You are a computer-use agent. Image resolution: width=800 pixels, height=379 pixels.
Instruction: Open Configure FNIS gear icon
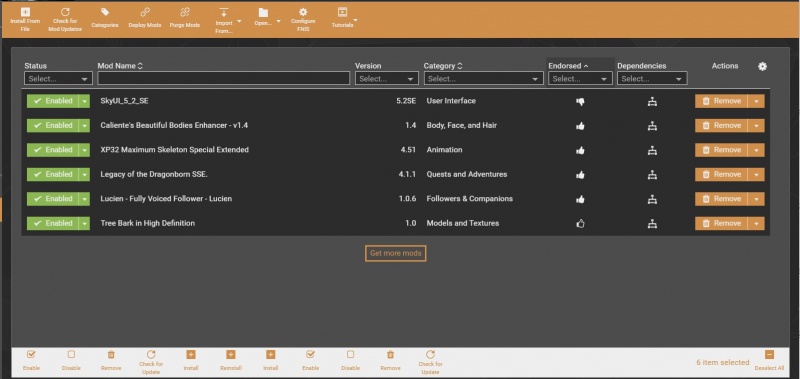coord(303,12)
